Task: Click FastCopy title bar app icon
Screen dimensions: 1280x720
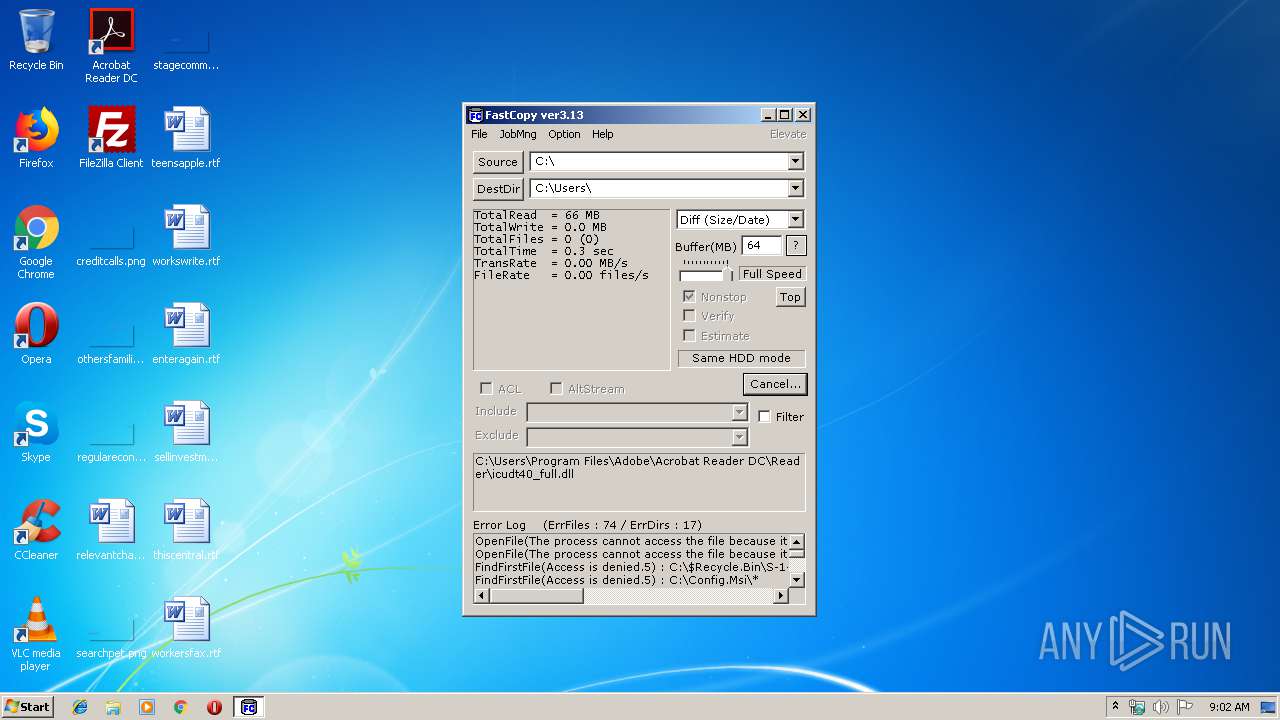Action: coord(476,115)
